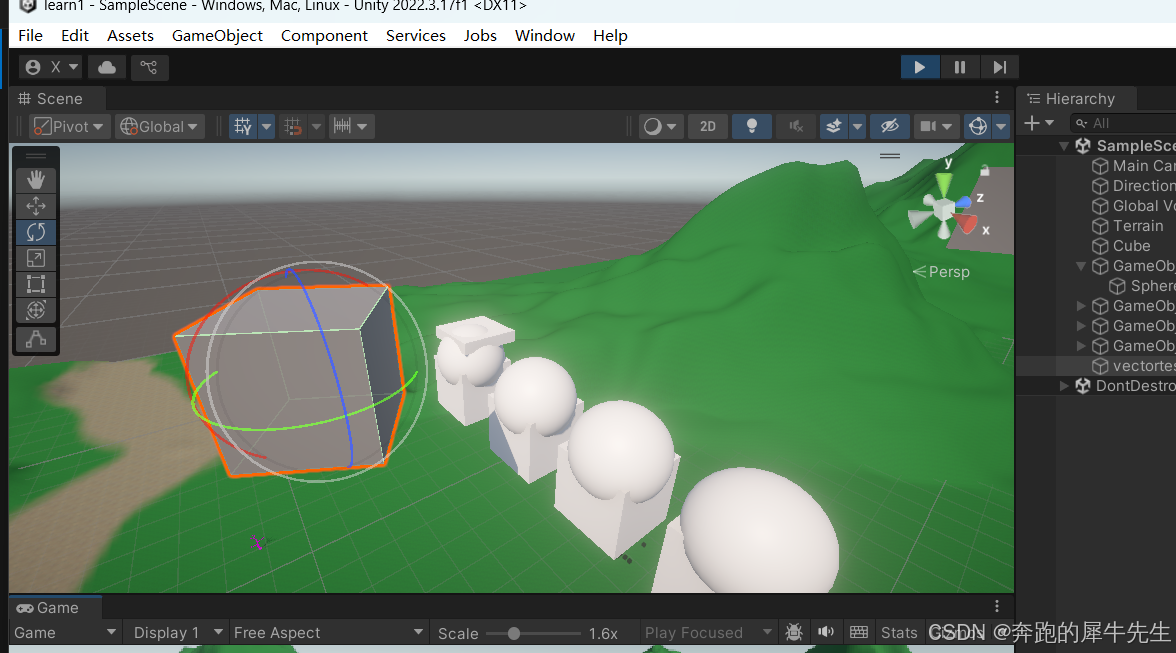Viewport: 1176px width, 653px height.
Task: Select Cube in the Hierarchy
Action: [x=1131, y=246]
